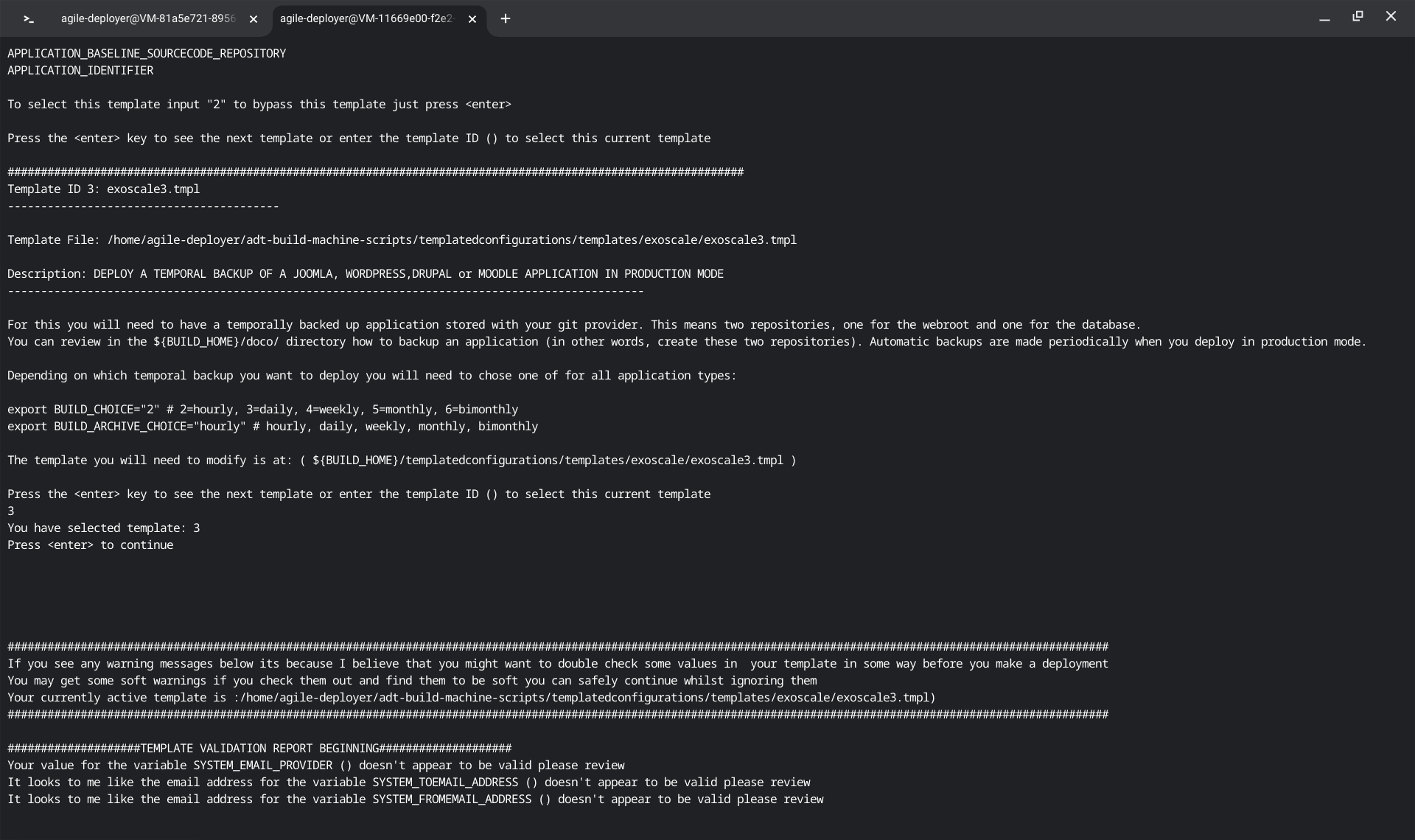Image resolution: width=1415 pixels, height=840 pixels.
Task: Click the SYSTEM_EMAIL_PROVIDER warning line
Action: click(x=315, y=766)
